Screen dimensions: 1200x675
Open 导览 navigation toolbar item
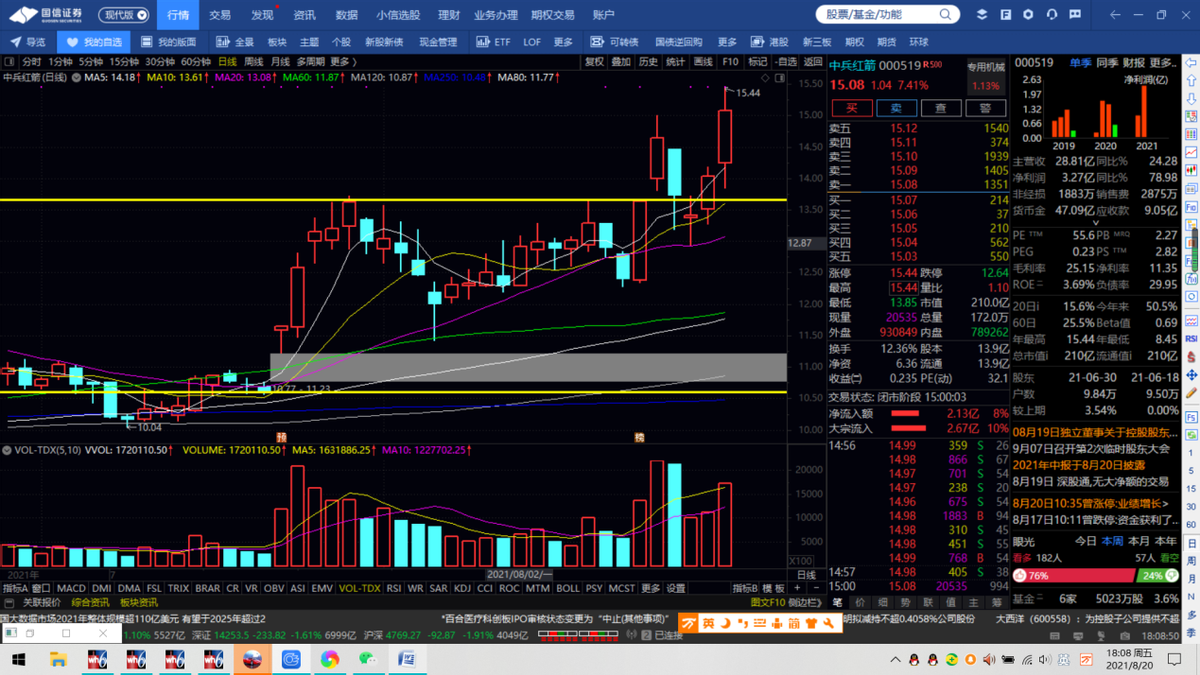coord(28,42)
